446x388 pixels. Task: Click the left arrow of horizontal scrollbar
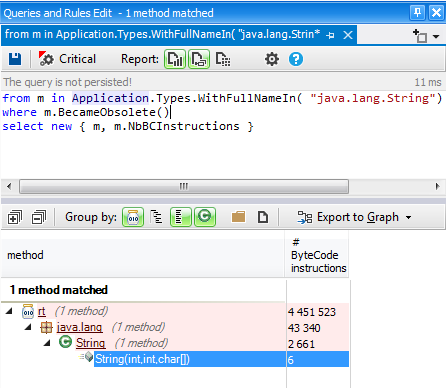[x=9, y=186]
